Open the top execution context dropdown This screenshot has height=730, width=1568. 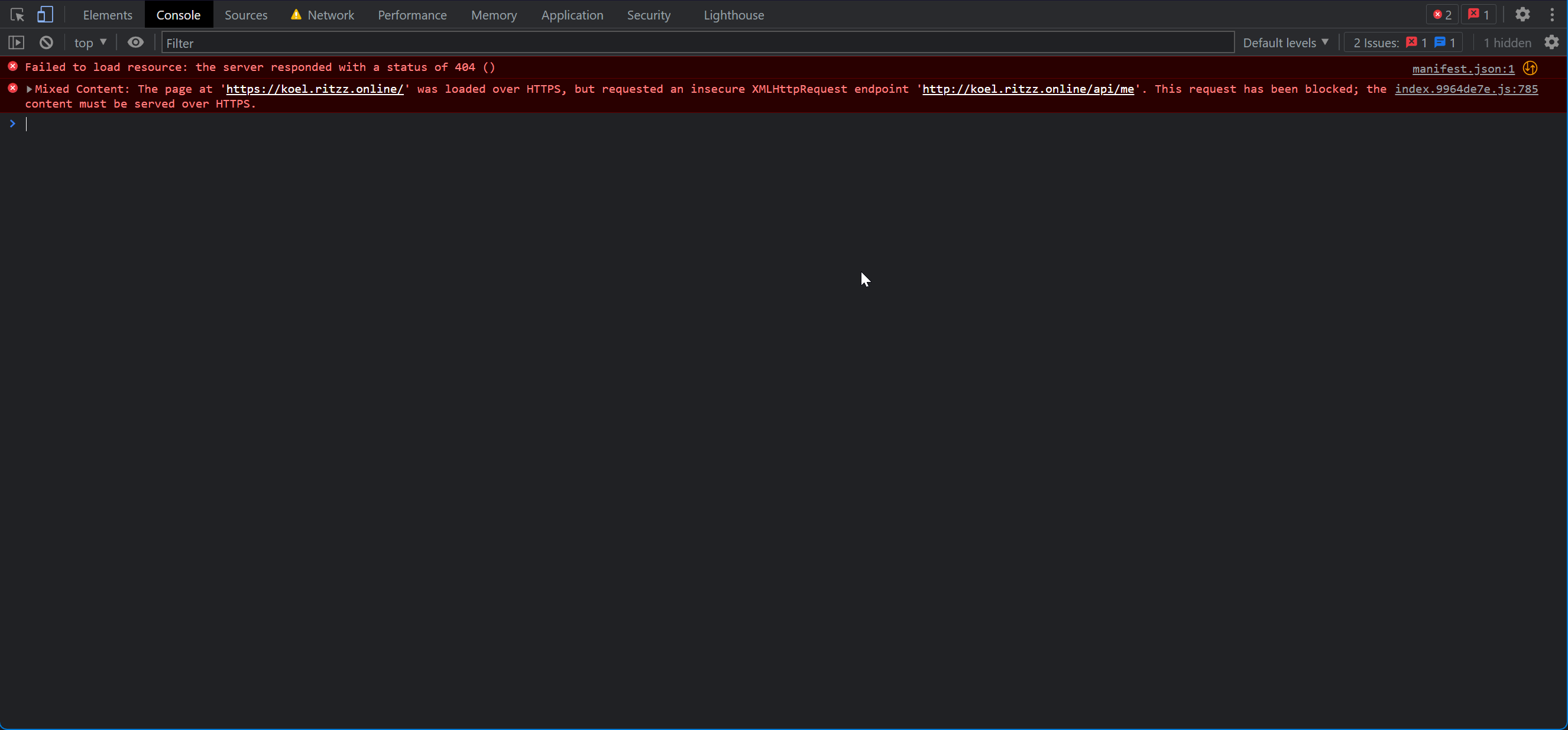[x=89, y=42]
